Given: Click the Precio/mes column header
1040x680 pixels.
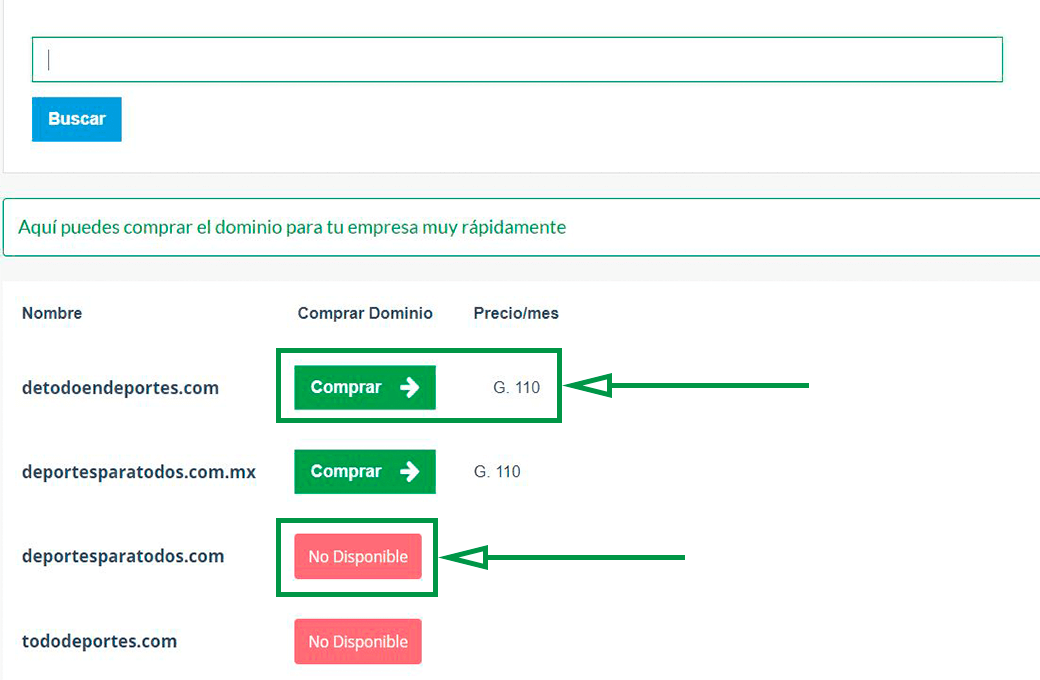Looking at the screenshot, I should [x=516, y=313].
